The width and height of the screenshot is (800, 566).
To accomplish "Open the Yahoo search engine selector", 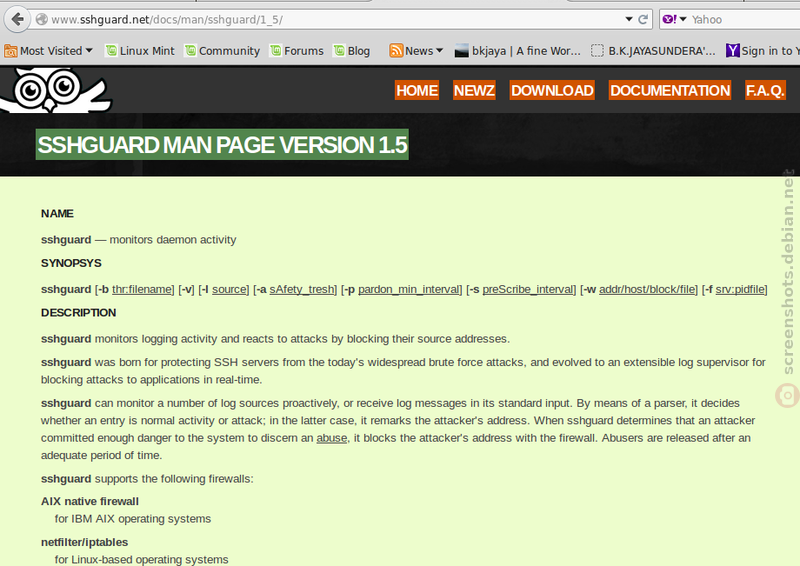I will (674, 19).
